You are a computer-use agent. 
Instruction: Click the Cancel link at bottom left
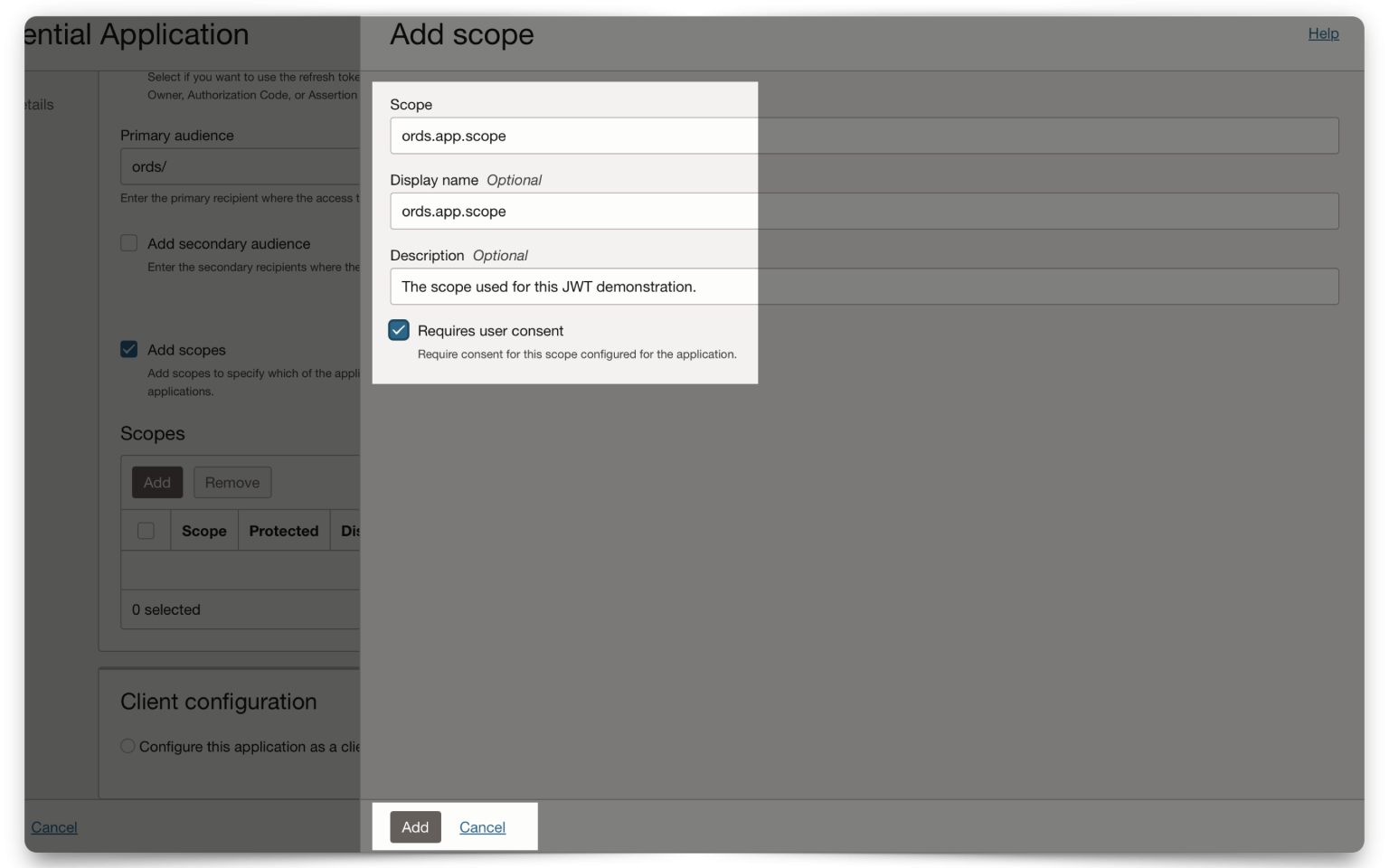[53, 826]
